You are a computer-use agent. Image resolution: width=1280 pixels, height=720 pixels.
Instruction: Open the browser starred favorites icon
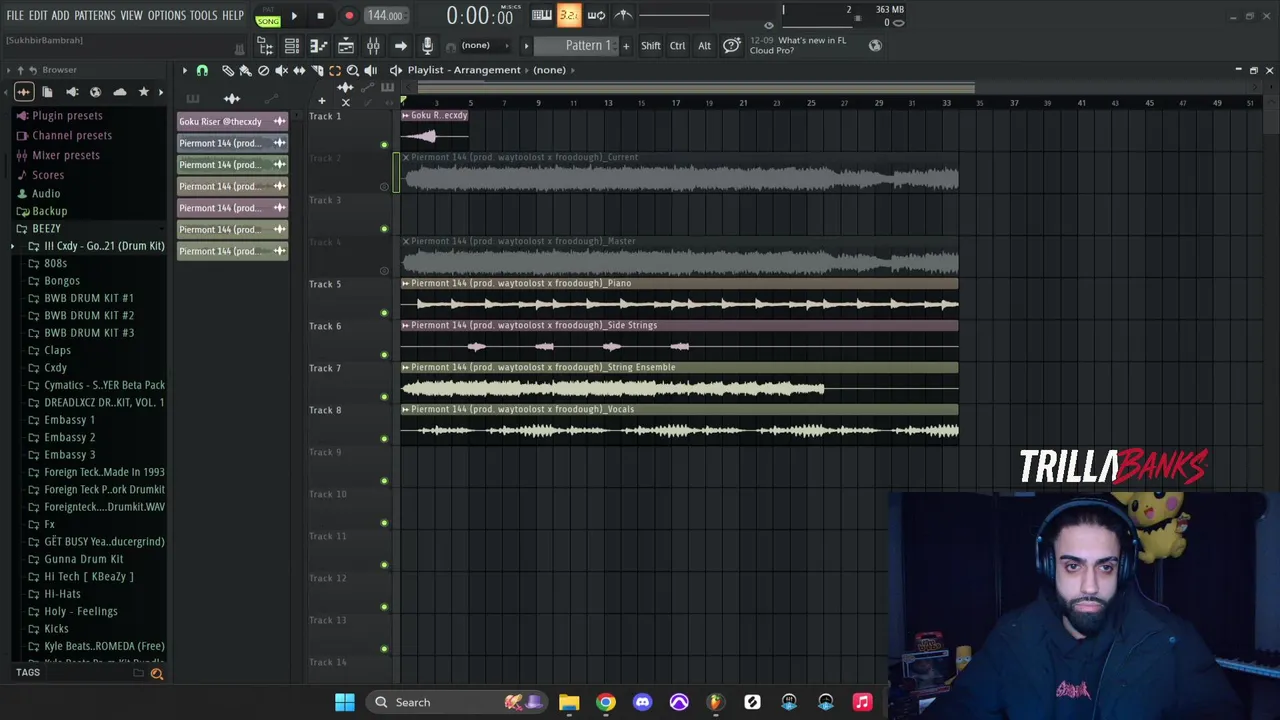143,92
